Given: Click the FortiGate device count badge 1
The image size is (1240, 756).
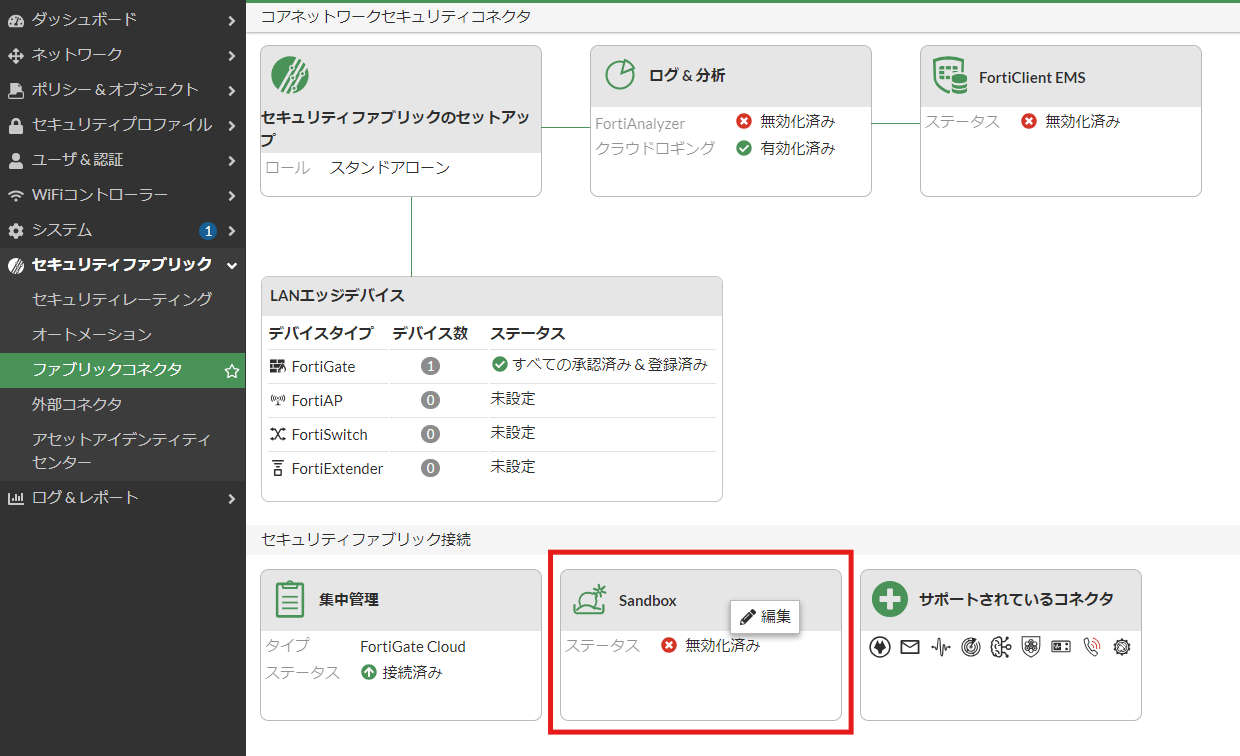Looking at the screenshot, I should [x=431, y=366].
